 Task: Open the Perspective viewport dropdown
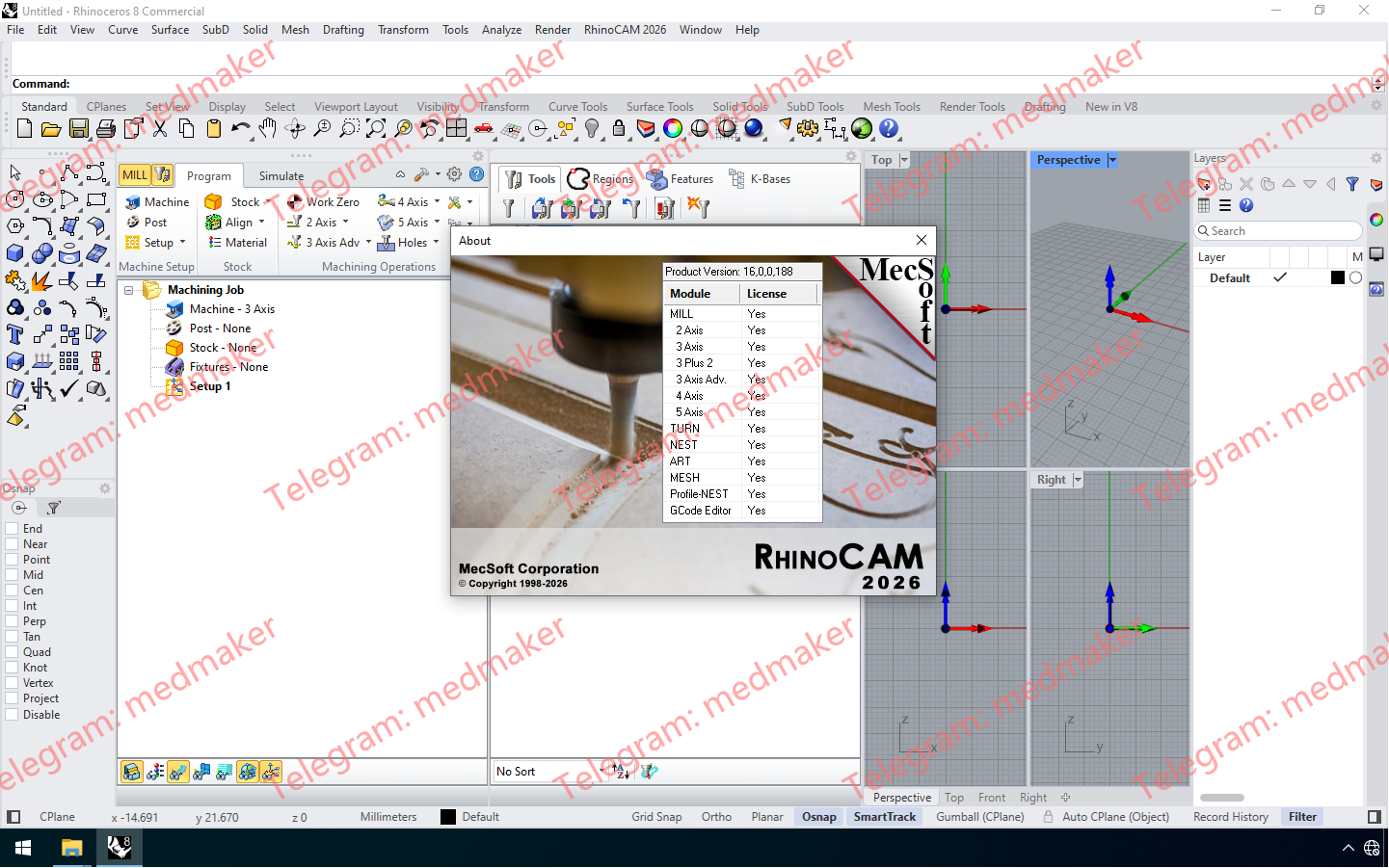click(1110, 160)
